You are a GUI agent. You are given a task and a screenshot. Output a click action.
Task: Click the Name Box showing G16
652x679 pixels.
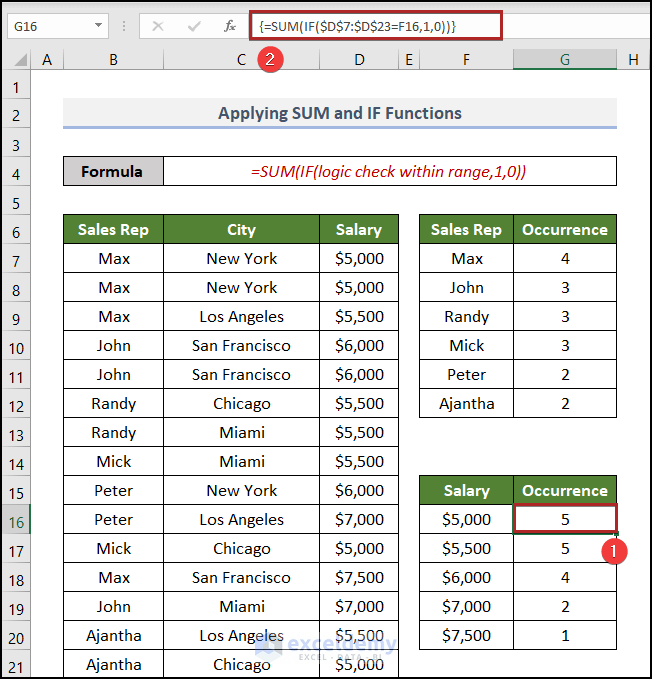[x=48, y=26]
